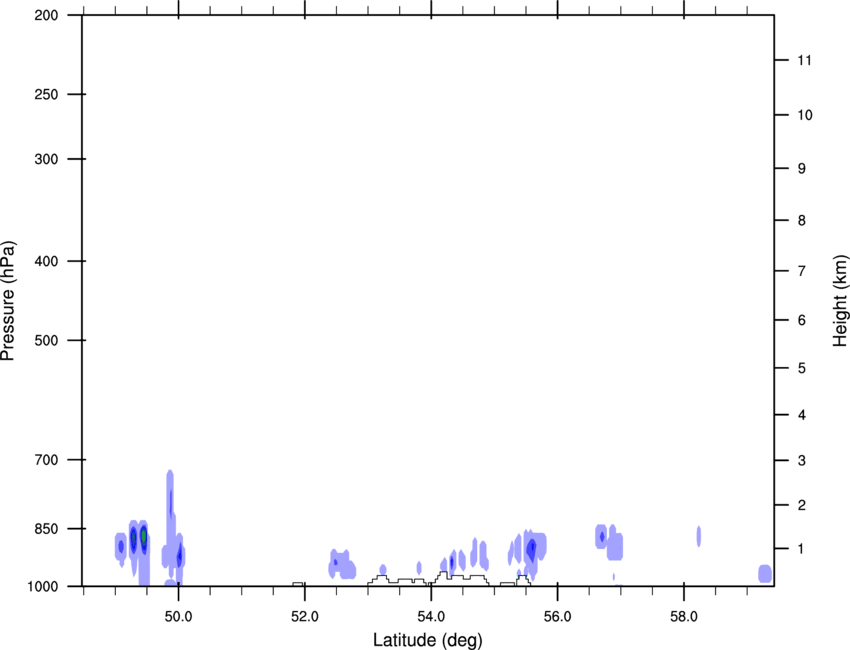Image resolution: width=850 pixels, height=650 pixels.
Task: Click the 200 pressure tick label
Action: [46, 15]
